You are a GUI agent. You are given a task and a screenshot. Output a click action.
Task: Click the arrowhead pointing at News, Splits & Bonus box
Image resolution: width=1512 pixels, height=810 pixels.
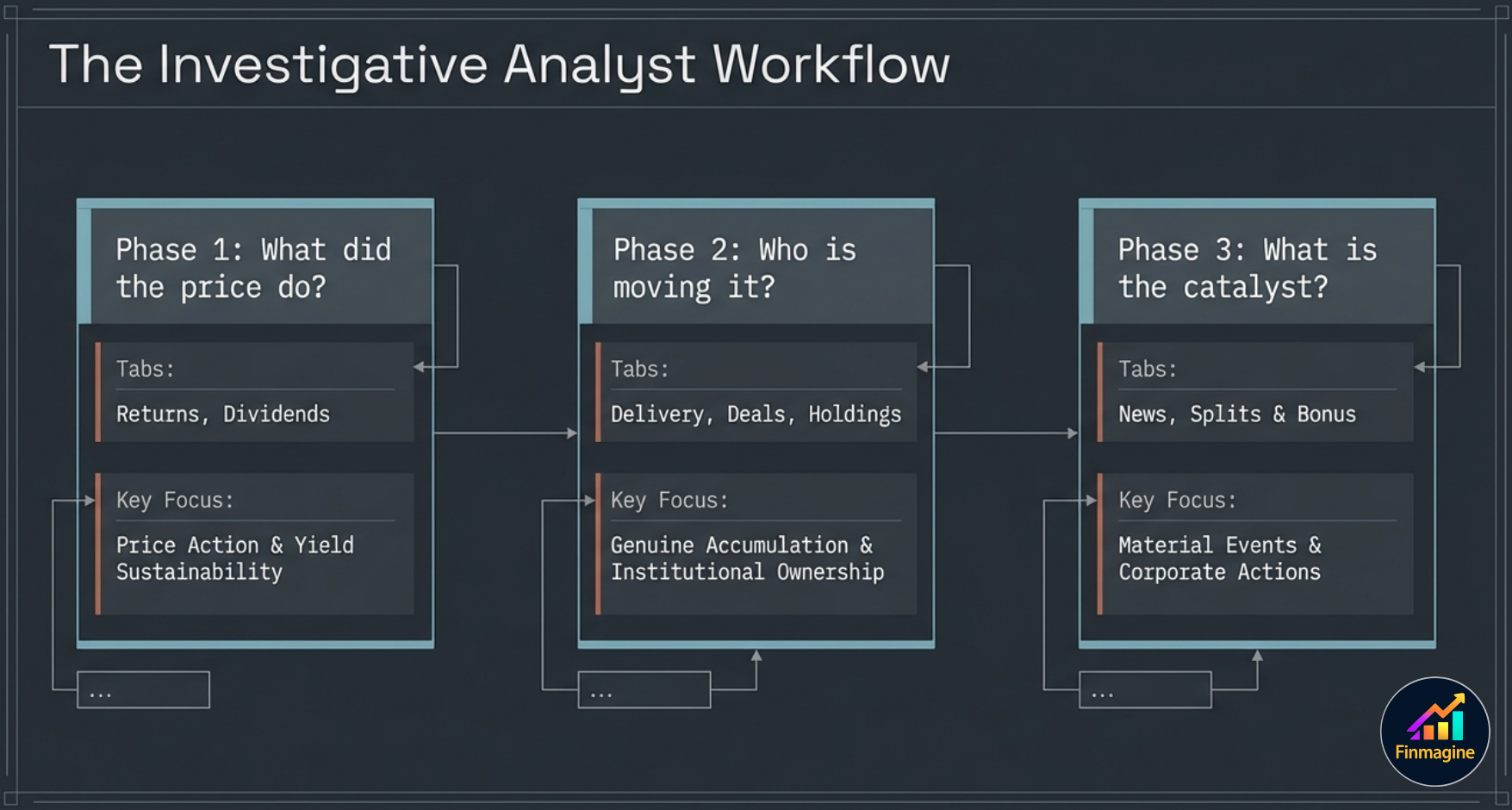tap(1420, 367)
